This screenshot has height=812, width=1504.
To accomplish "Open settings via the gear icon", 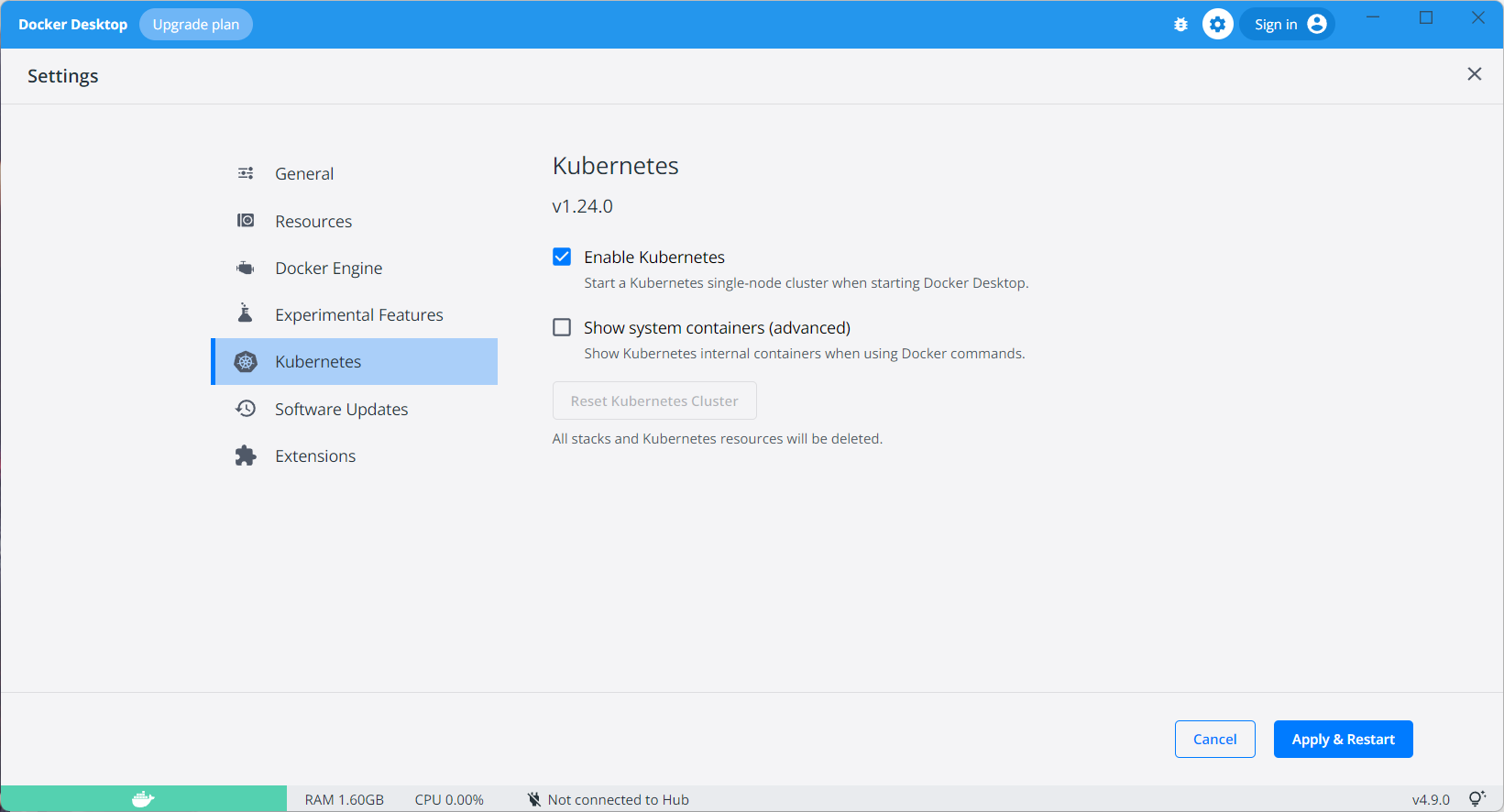I will point(1218,25).
